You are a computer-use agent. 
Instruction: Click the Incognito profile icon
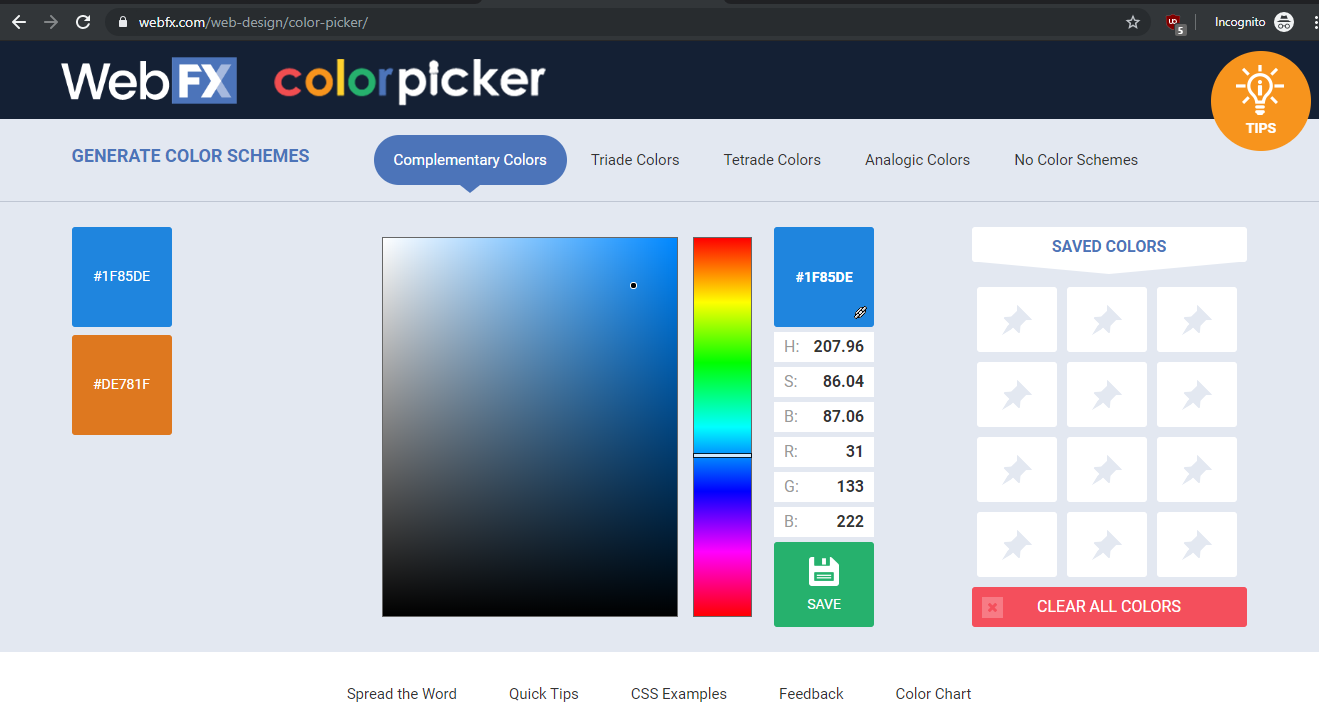(1284, 21)
